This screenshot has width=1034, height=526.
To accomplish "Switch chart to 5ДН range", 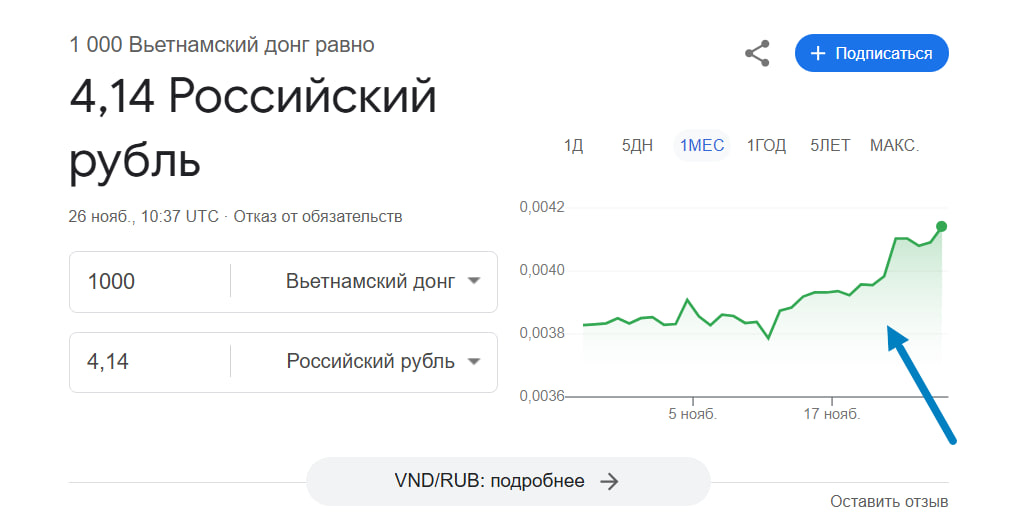I will point(637,146).
